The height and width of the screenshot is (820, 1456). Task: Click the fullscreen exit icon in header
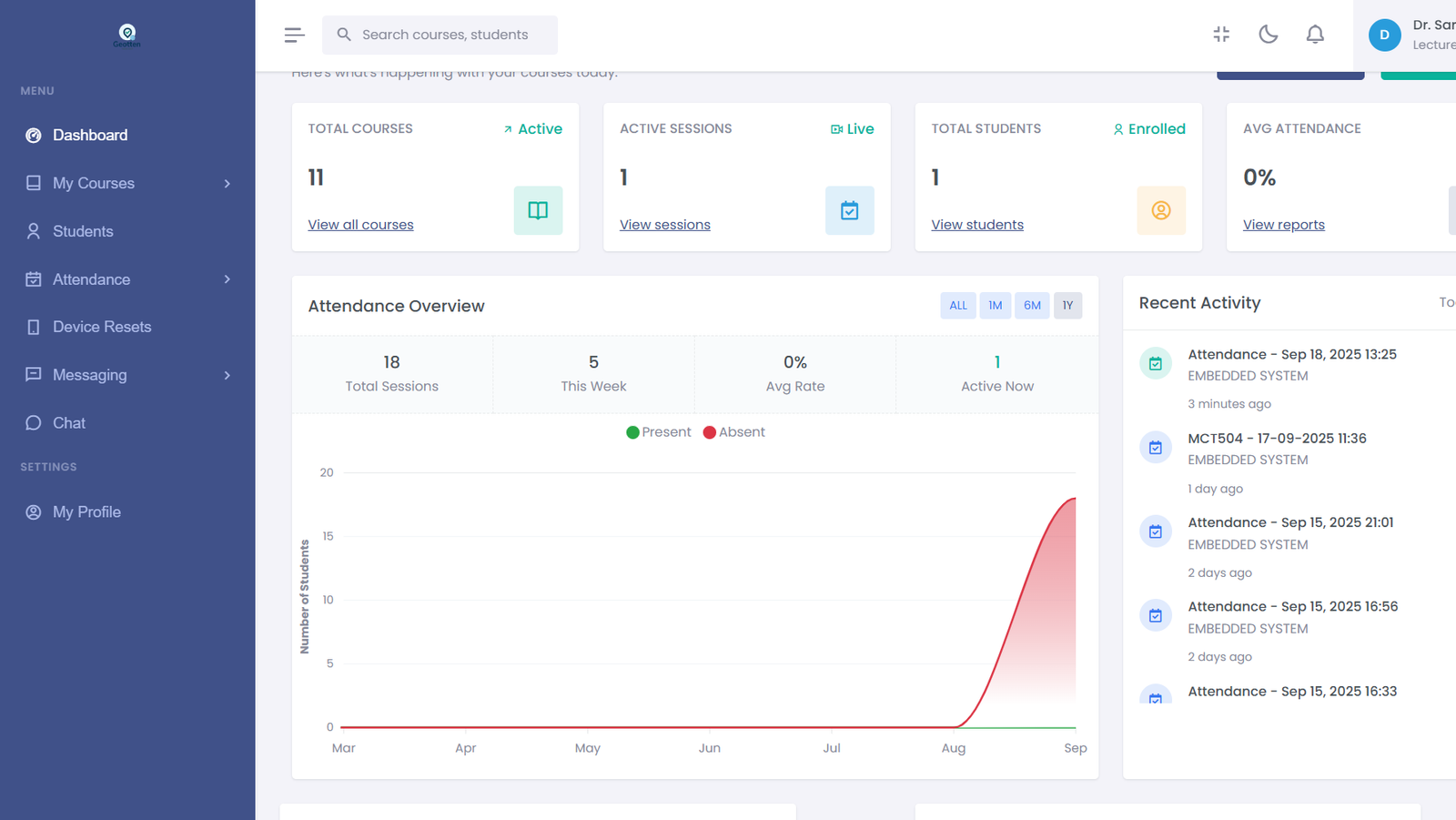click(x=1221, y=35)
